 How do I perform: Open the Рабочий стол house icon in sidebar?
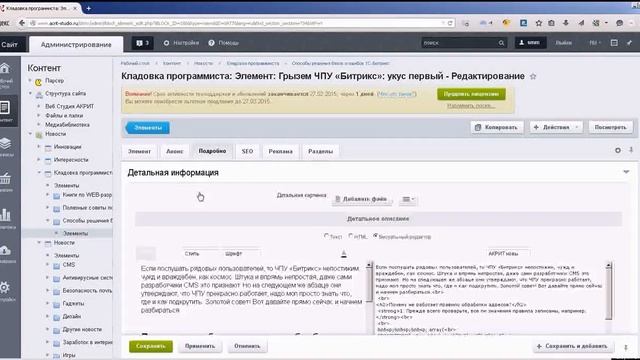pos(5,69)
